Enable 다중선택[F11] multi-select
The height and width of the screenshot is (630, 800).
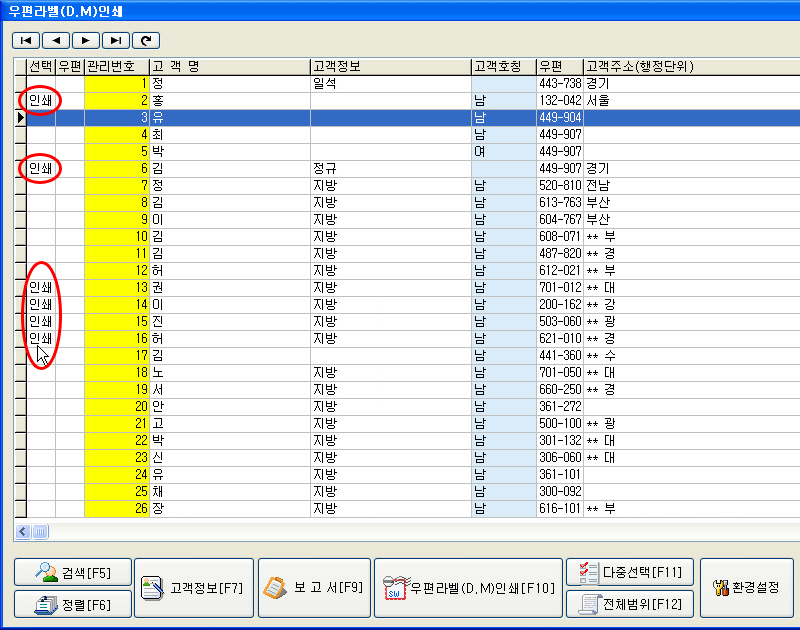tap(630, 572)
